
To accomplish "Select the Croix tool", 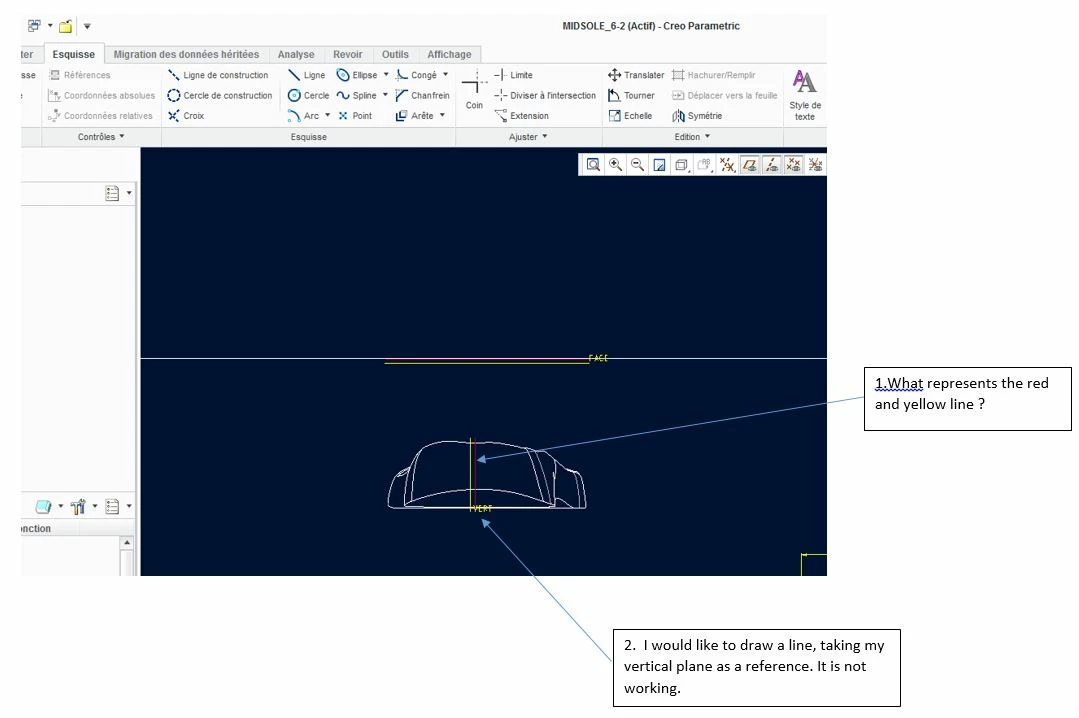I will click(x=186, y=116).
